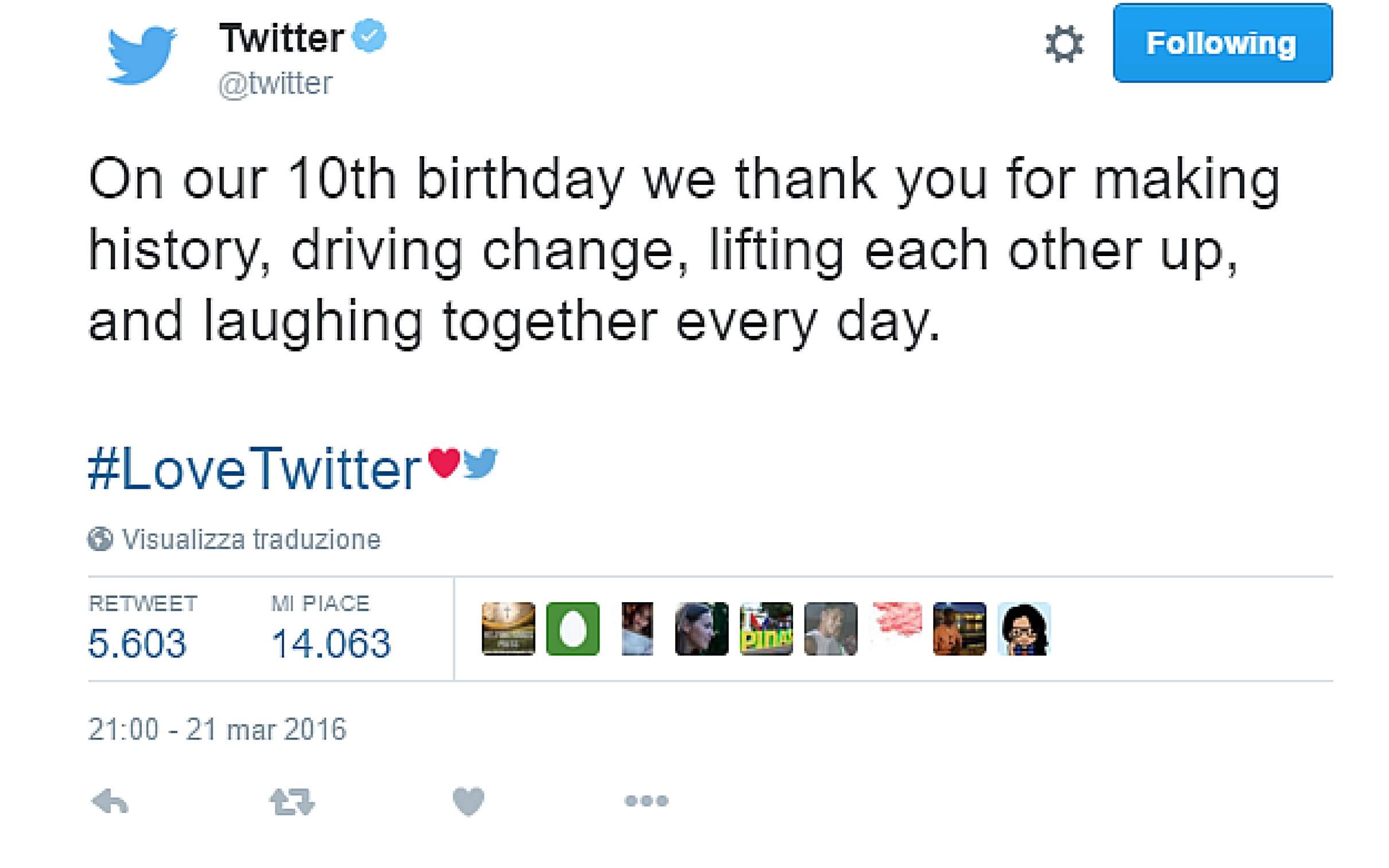This screenshot has height=868, width=1389.
Task: View the 5.603 retweets list
Action: pyautogui.click(x=137, y=642)
